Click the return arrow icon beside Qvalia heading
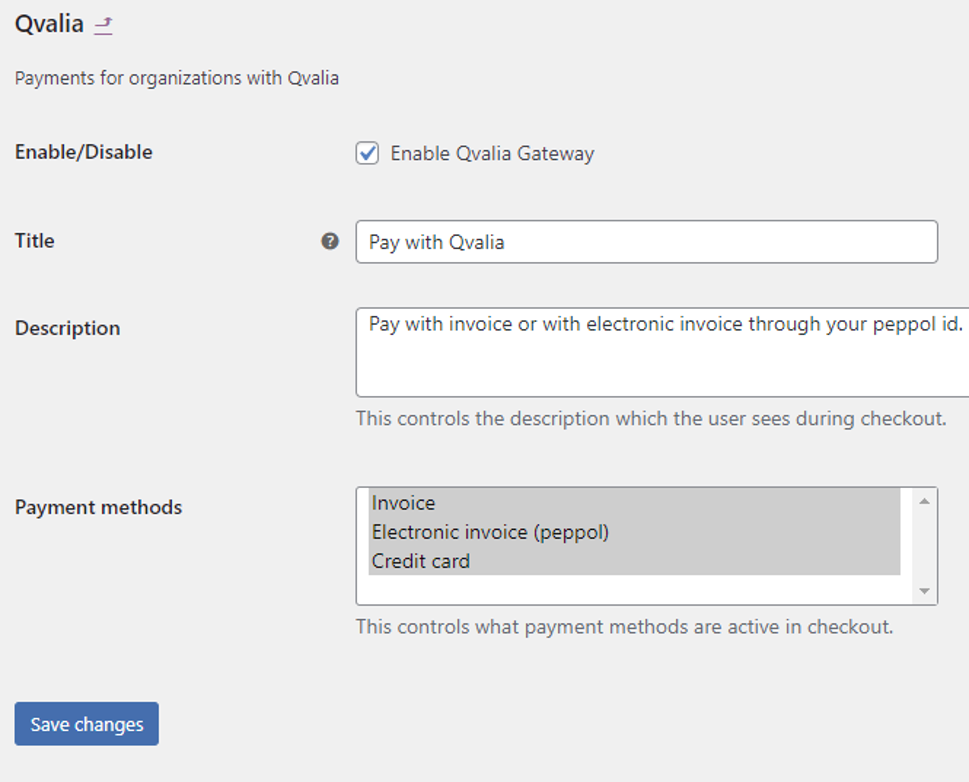 coord(103,26)
